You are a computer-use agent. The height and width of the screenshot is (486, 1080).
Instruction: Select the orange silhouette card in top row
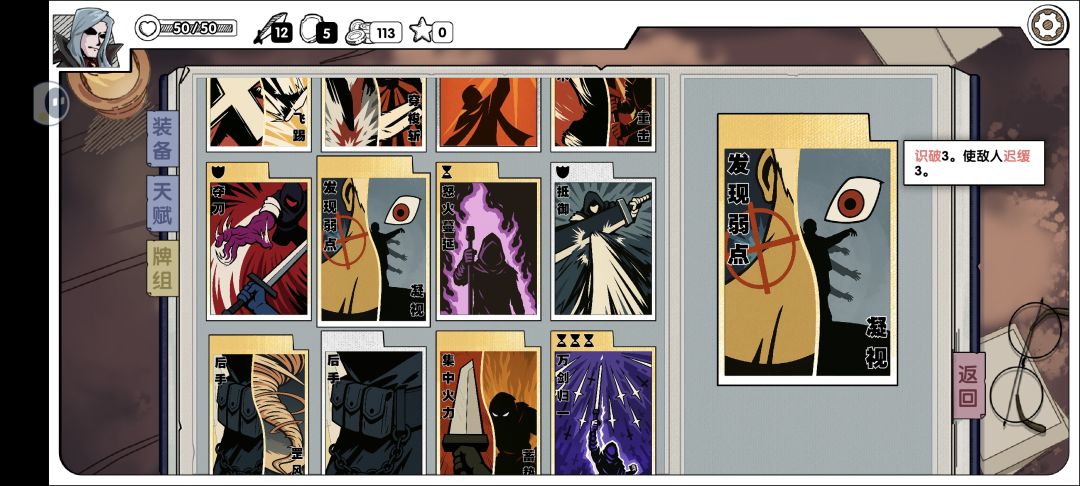[x=488, y=113]
